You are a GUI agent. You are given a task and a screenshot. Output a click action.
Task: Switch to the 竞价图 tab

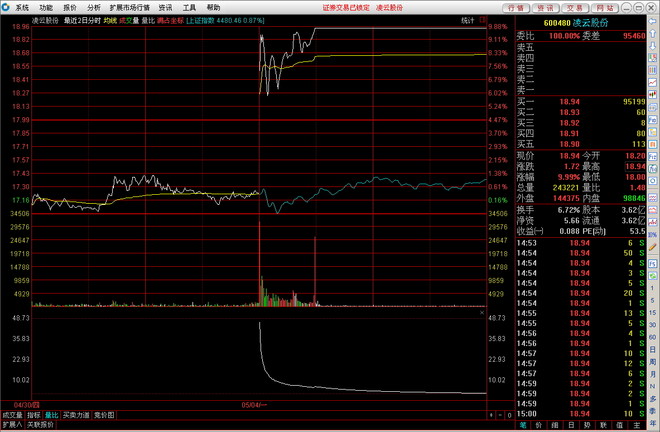(104, 415)
